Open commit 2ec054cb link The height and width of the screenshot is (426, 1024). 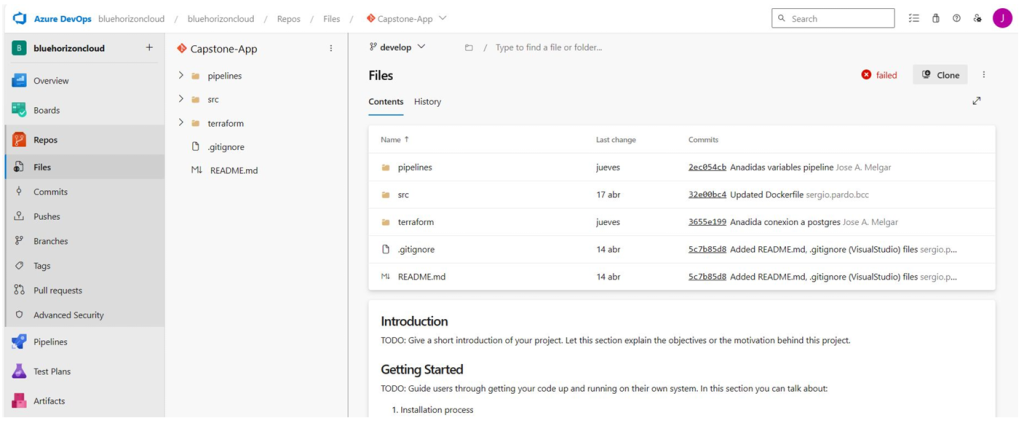pyautogui.click(x=707, y=167)
